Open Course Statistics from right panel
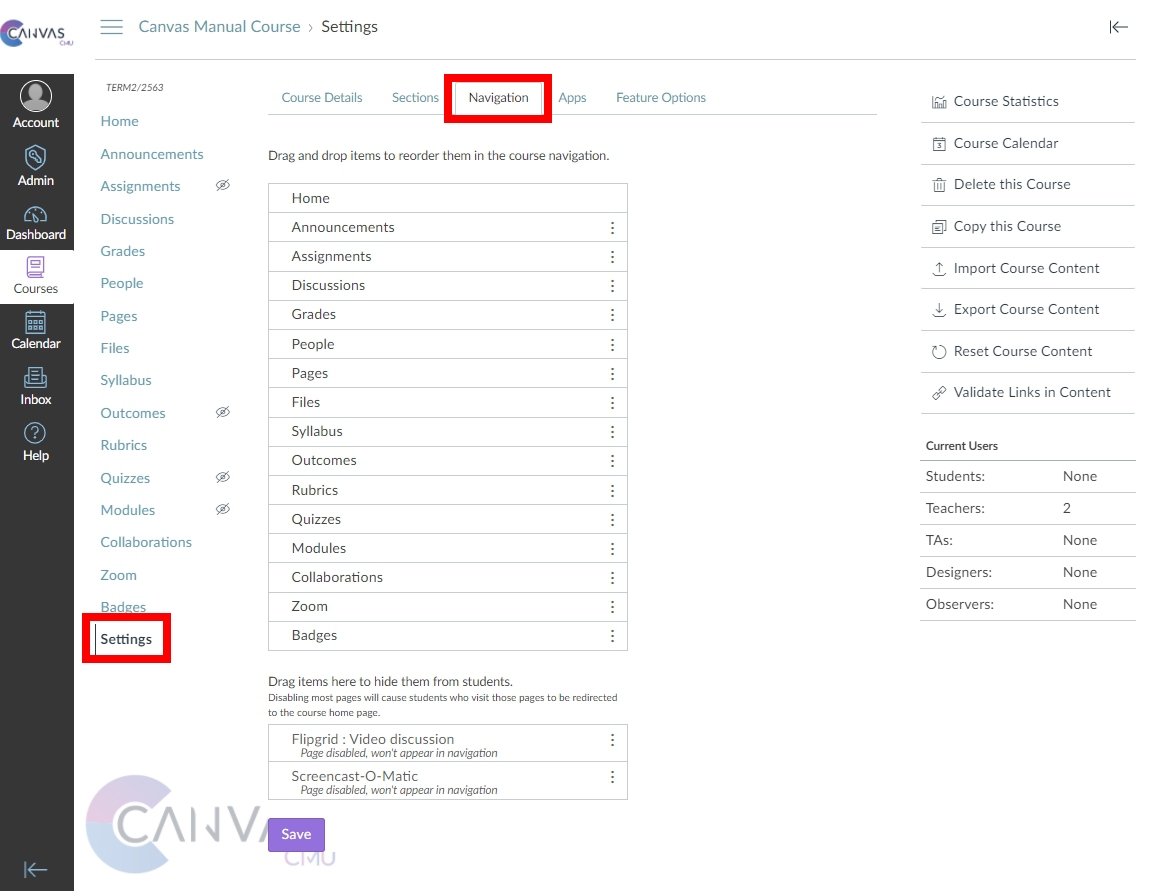Screen dimensions: 1158x891 point(1005,102)
